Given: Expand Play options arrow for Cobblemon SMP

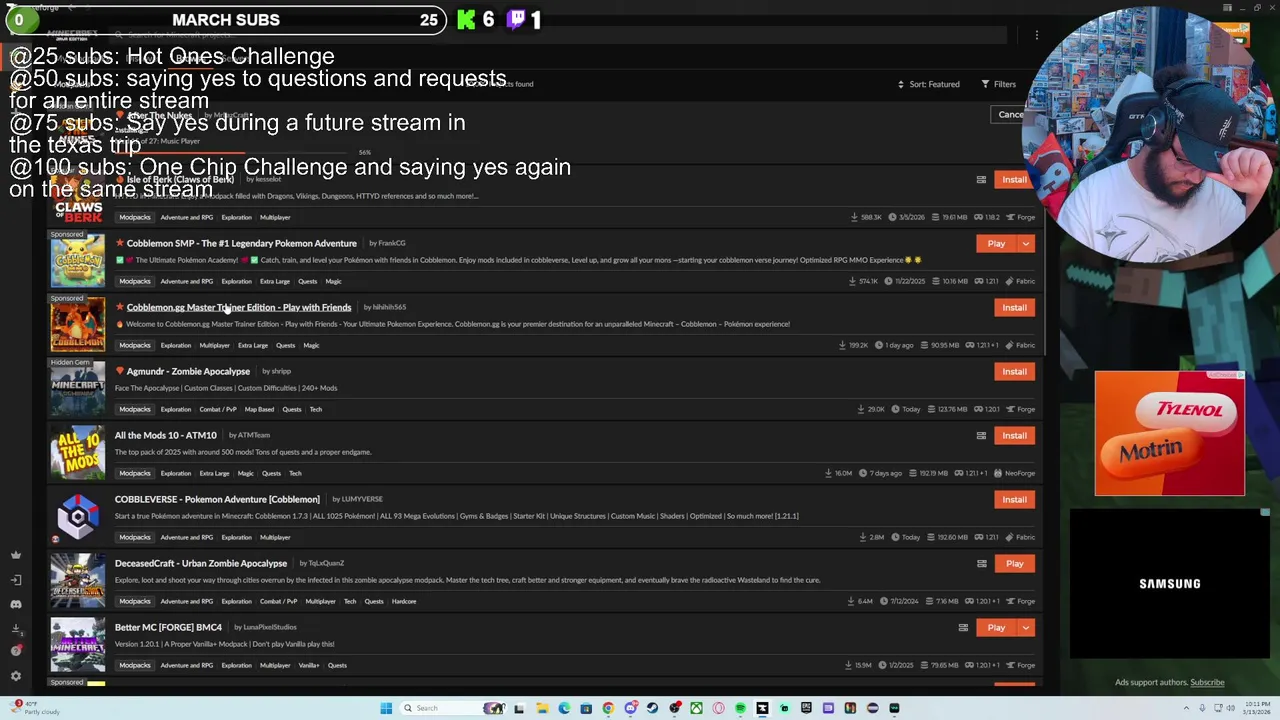Looking at the screenshot, I should tap(1025, 244).
